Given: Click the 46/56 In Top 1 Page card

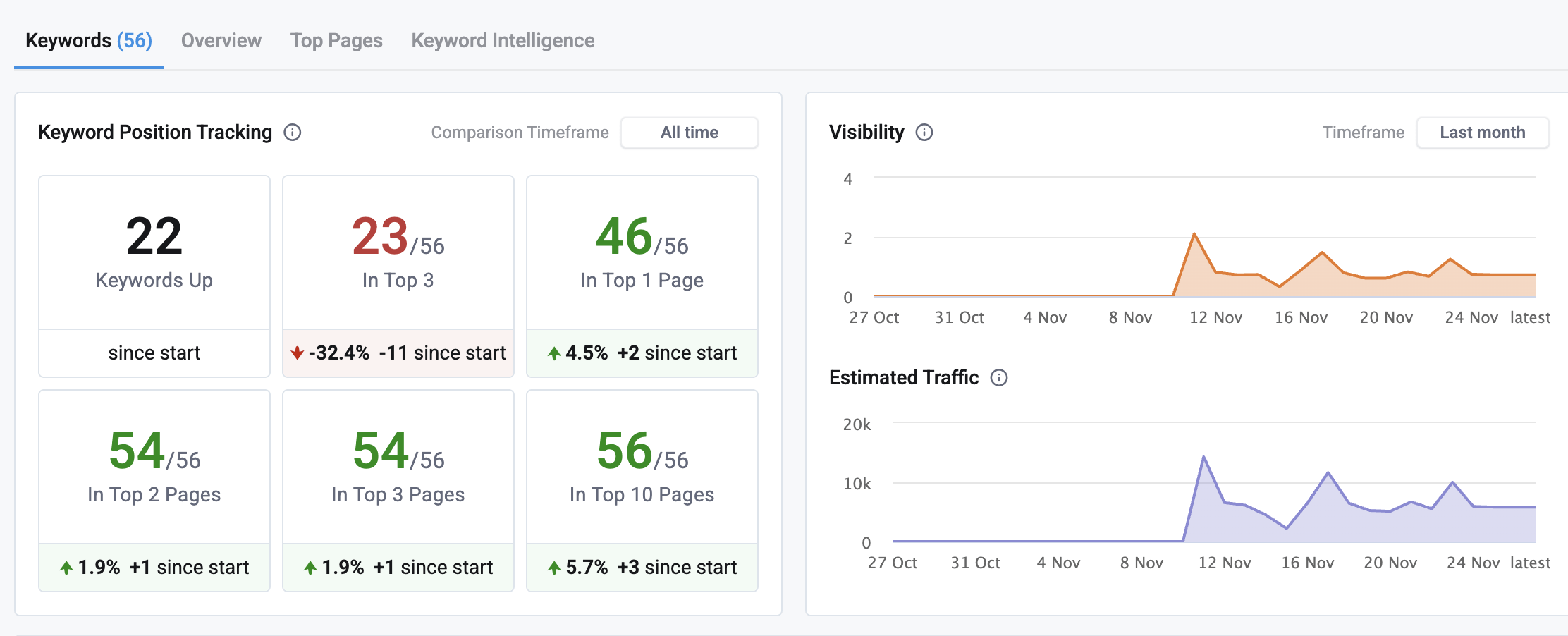Looking at the screenshot, I should (641, 276).
